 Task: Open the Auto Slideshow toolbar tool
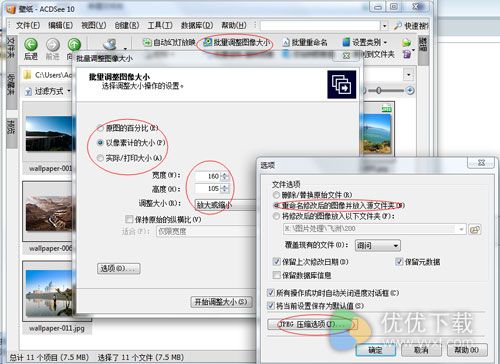[x=169, y=42]
